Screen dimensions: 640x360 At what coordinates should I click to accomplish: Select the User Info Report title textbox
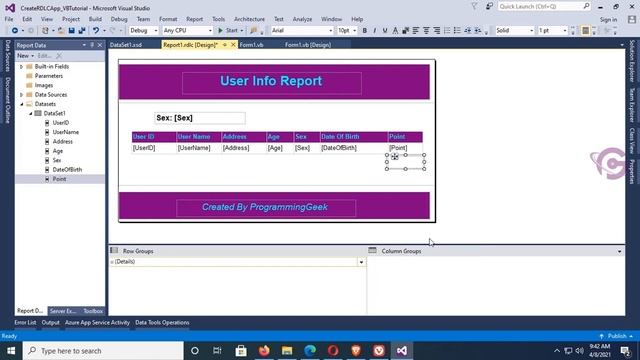point(272,83)
